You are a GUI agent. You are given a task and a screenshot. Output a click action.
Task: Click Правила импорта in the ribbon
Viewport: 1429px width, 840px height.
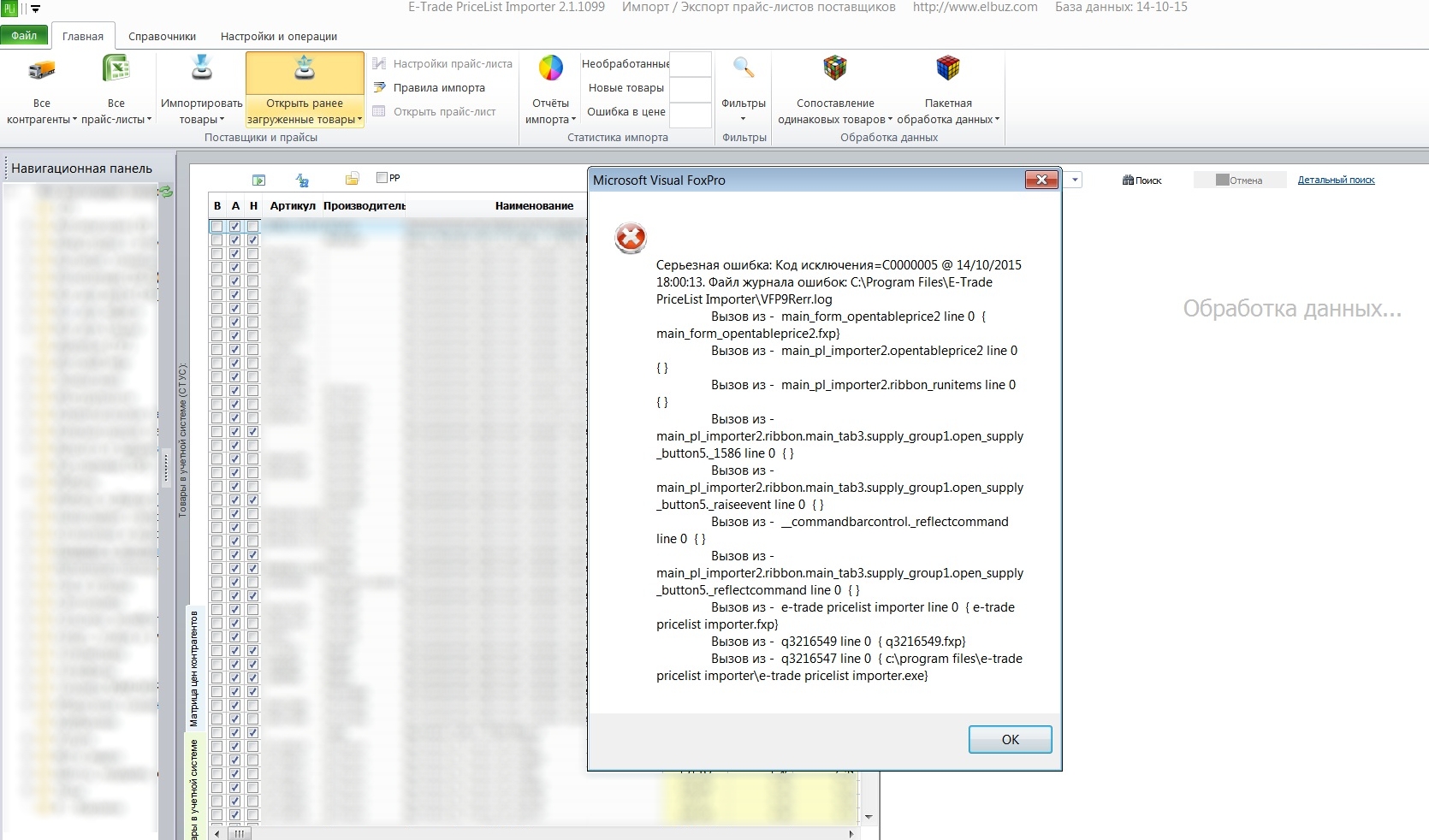click(430, 87)
